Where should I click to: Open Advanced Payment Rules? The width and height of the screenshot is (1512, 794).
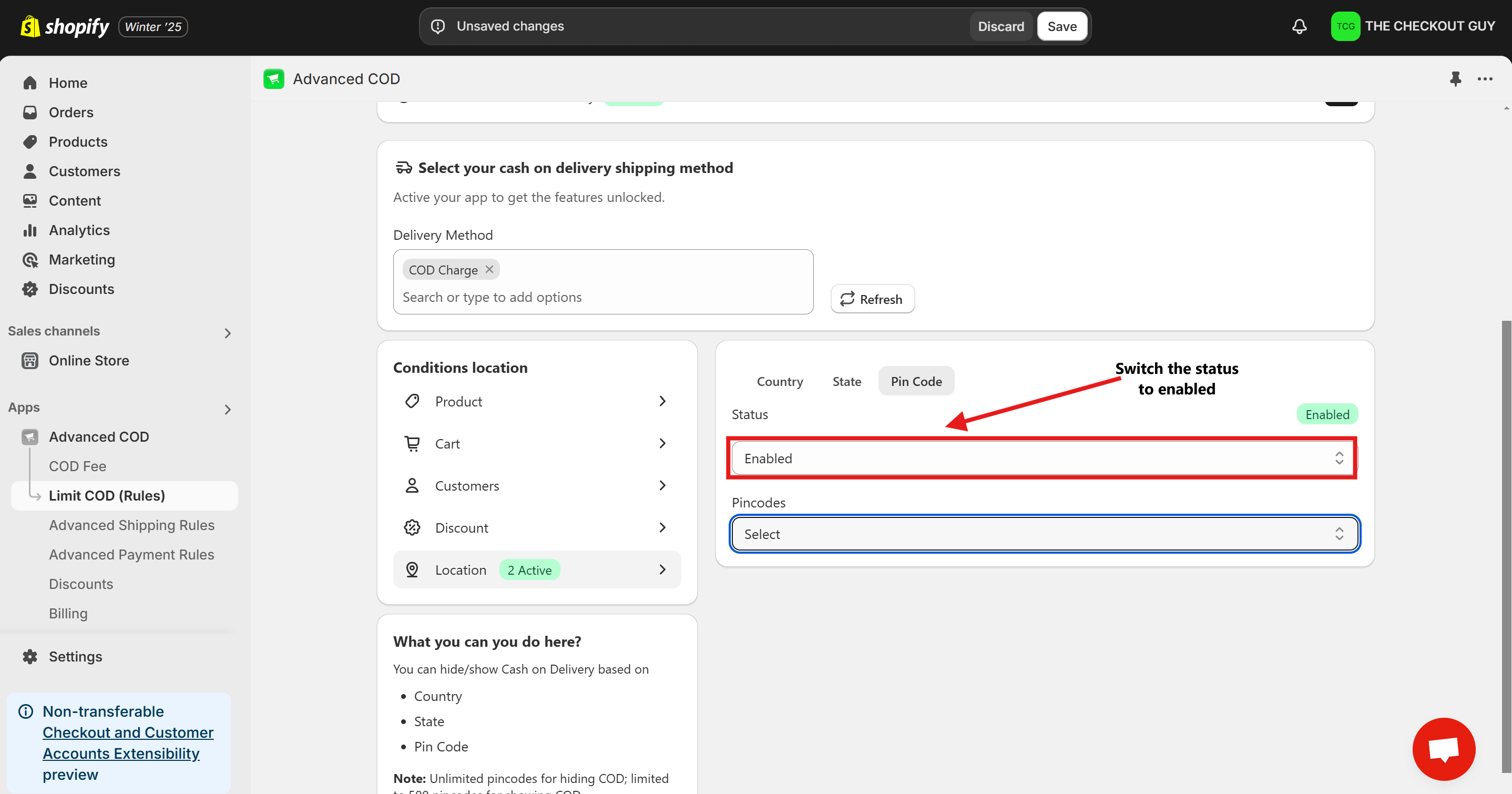click(131, 554)
